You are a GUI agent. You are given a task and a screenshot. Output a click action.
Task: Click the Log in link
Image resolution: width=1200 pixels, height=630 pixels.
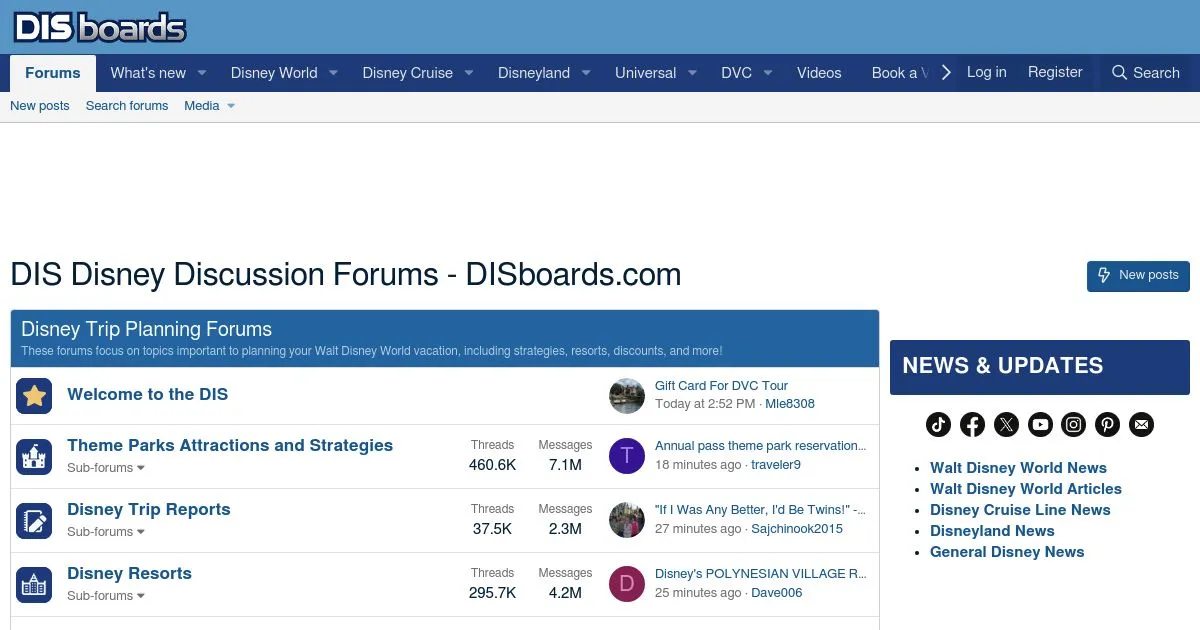click(x=986, y=72)
